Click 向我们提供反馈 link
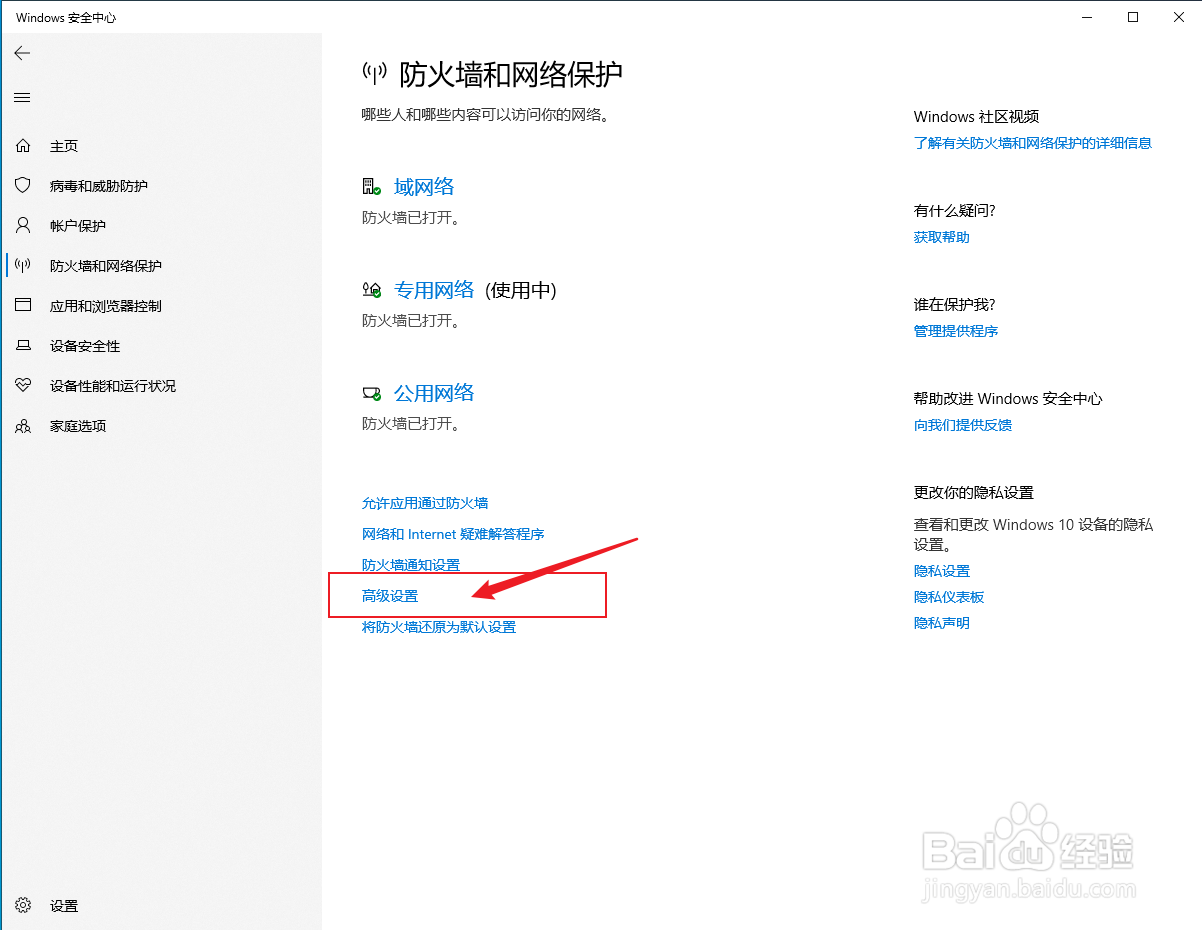Screen dimensions: 1202x930 (963, 425)
